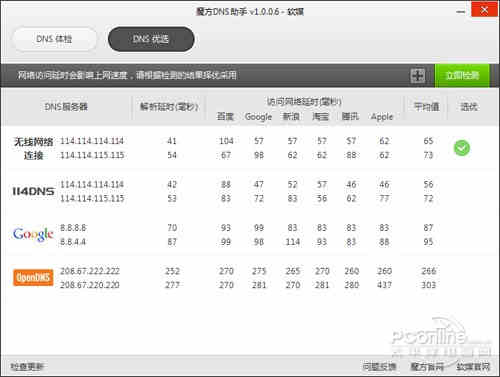Click the 104 Baidu latency value

pos(226,141)
